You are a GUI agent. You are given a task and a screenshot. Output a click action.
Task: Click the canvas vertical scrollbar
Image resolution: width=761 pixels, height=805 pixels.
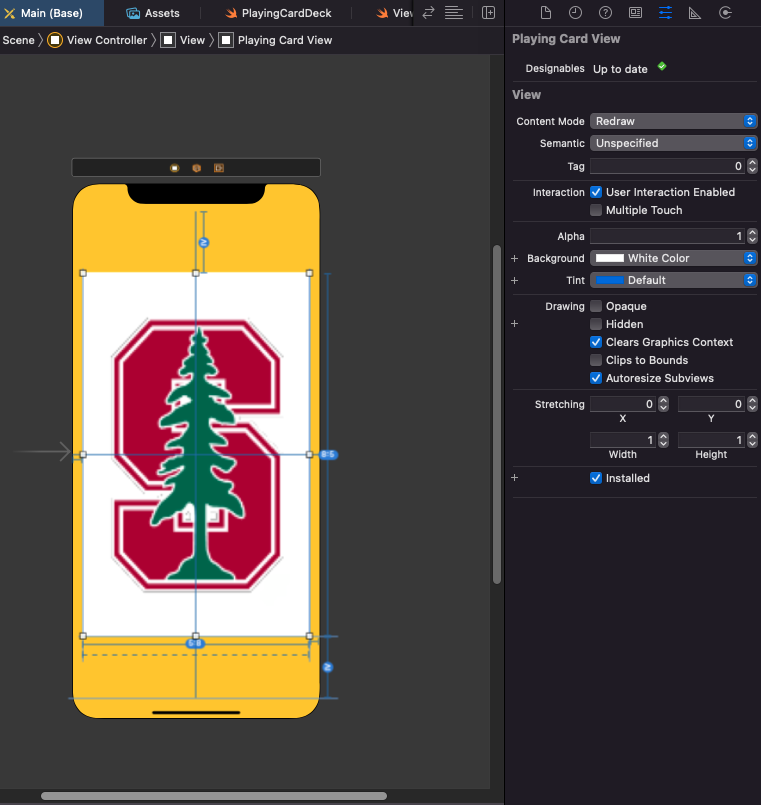pos(497,414)
